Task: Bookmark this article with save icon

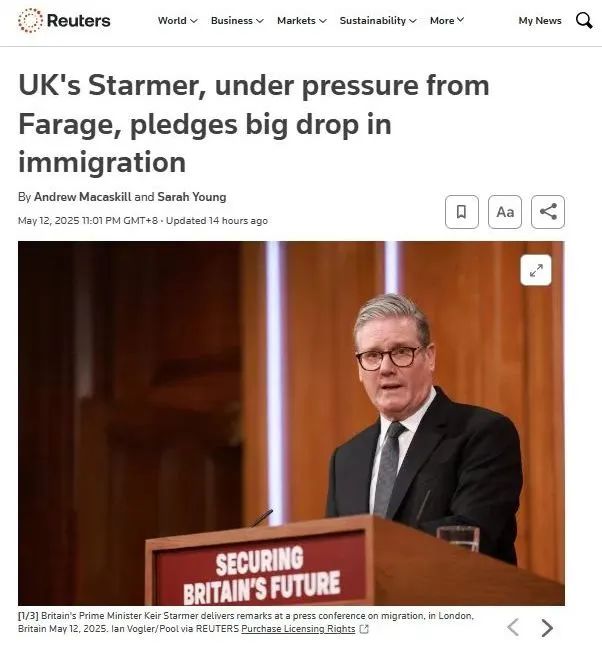Action: 461,212
